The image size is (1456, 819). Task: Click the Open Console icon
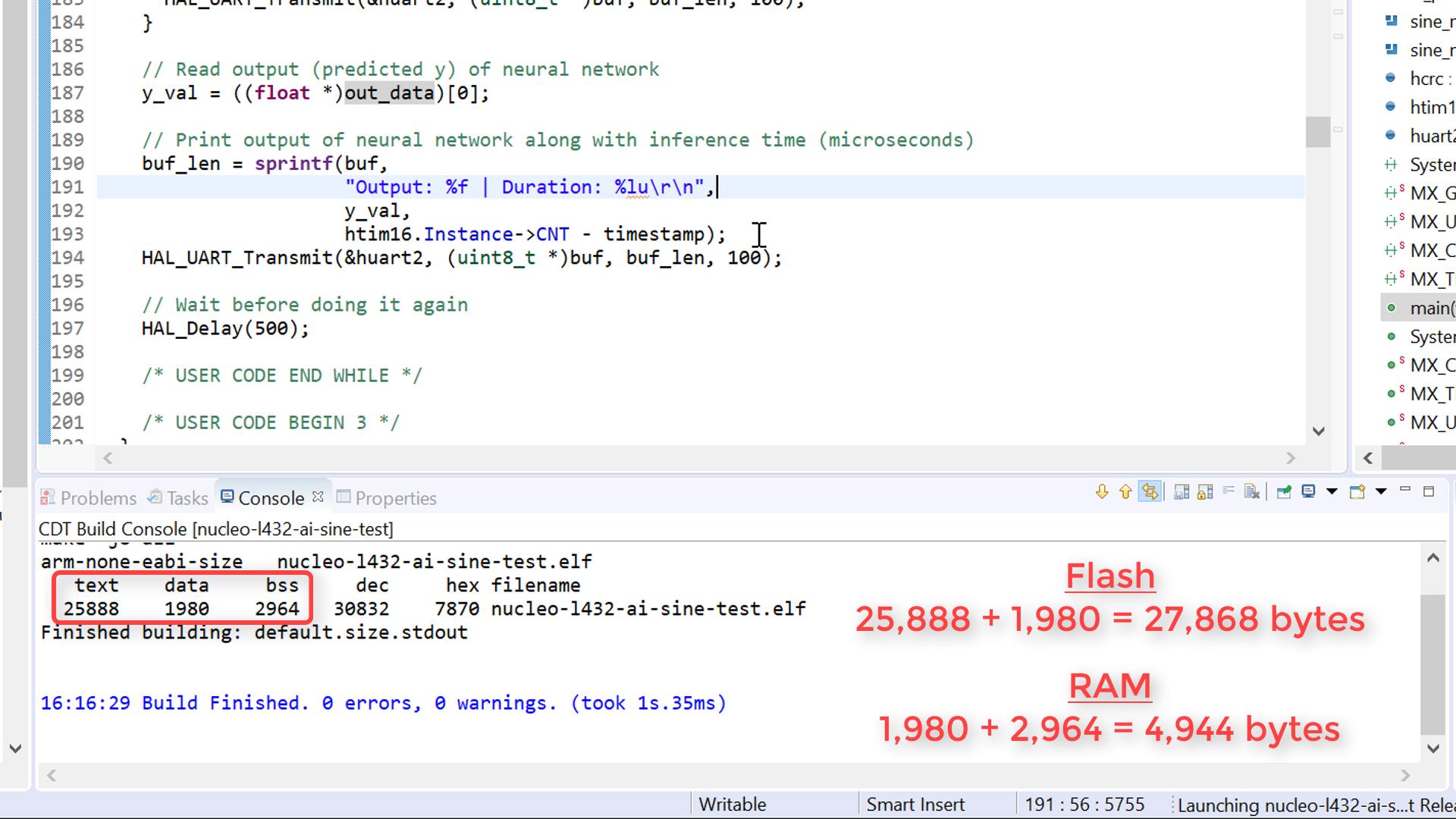[x=1357, y=492]
